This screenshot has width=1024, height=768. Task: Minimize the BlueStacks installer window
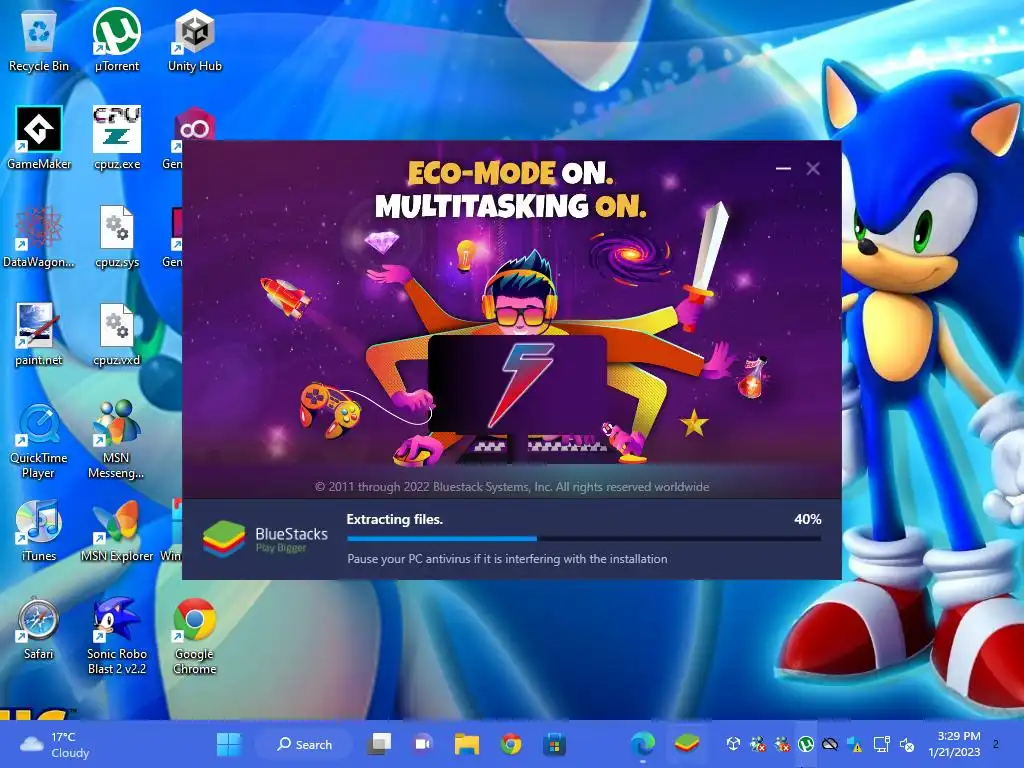783,168
